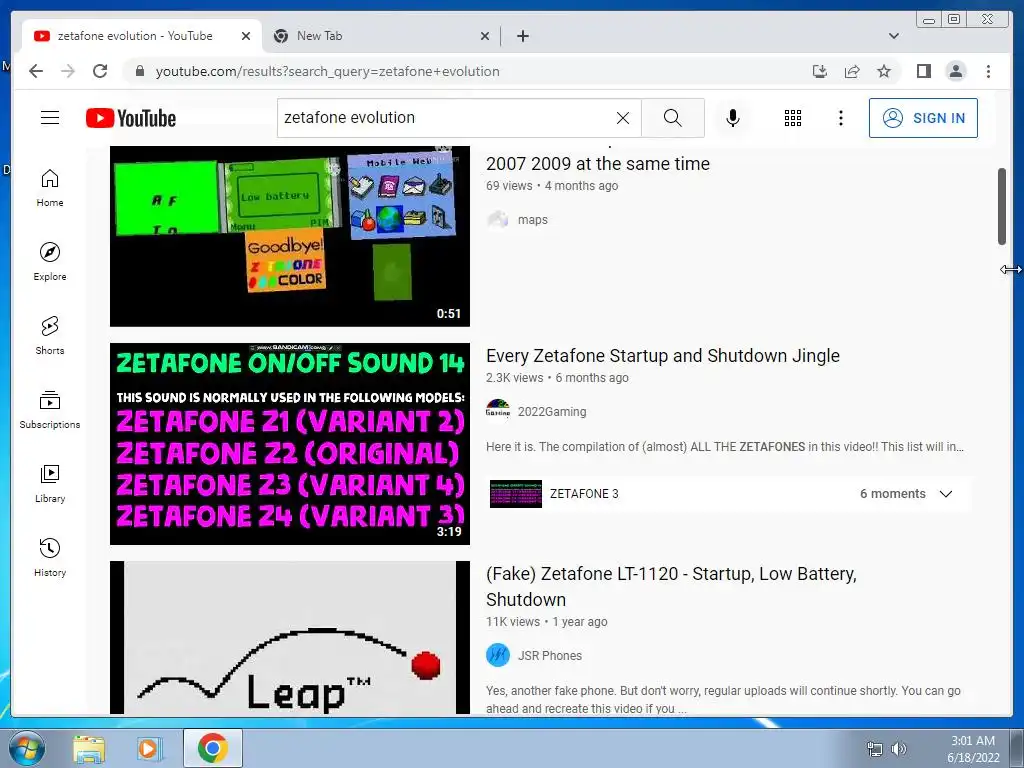Open the JSR Phones channel name
The width and height of the screenshot is (1024, 768).
[549, 656]
